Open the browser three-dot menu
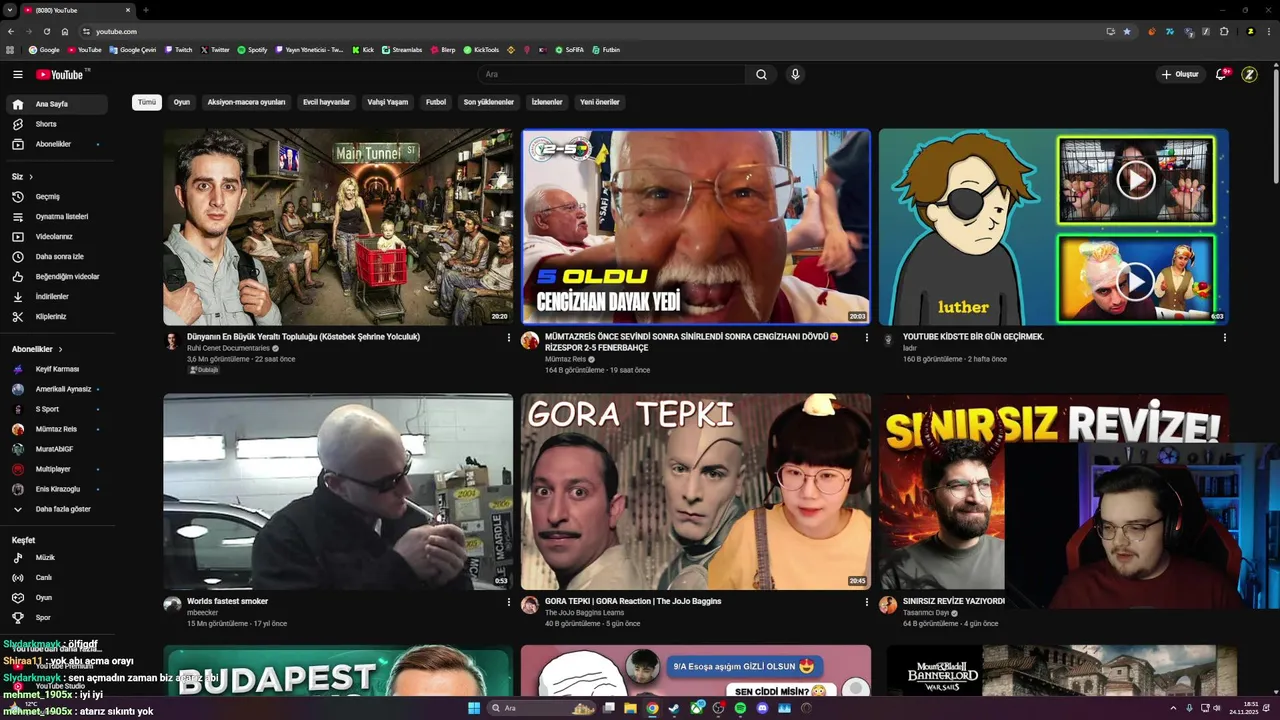This screenshot has height=720, width=1280. [x=1268, y=31]
